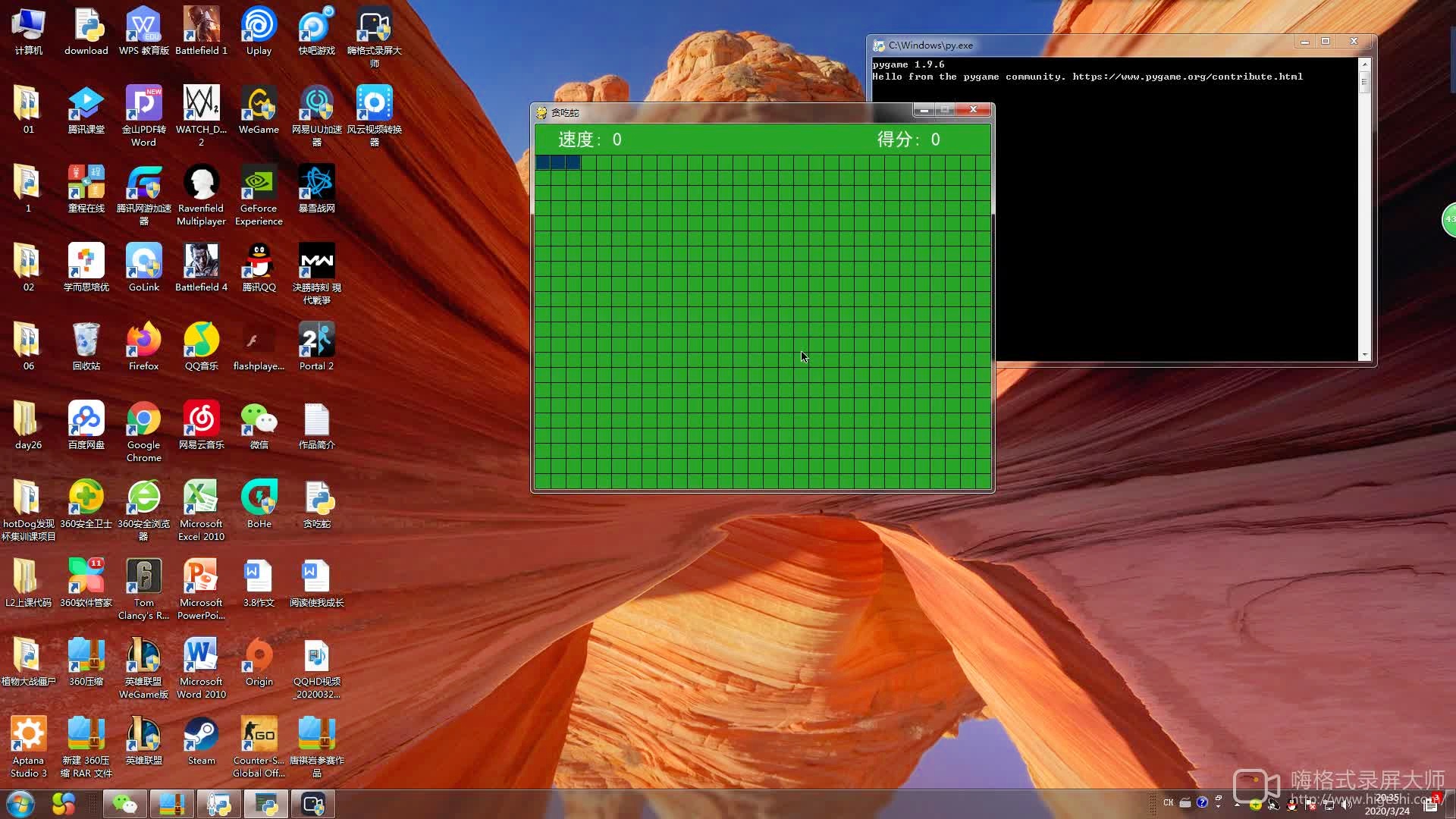Click the CH language indicator

tap(1168, 802)
